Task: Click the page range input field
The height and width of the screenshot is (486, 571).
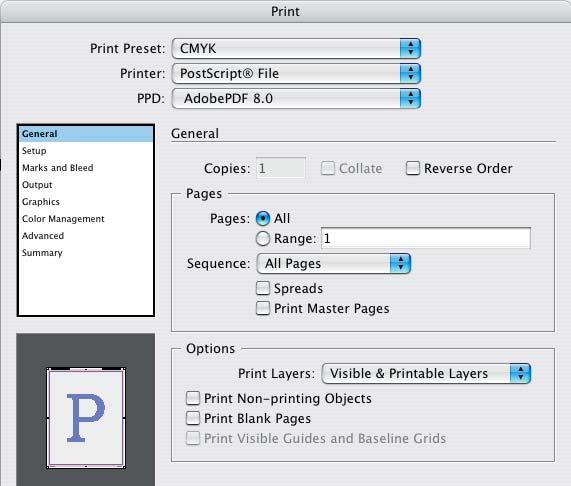Action: [426, 238]
